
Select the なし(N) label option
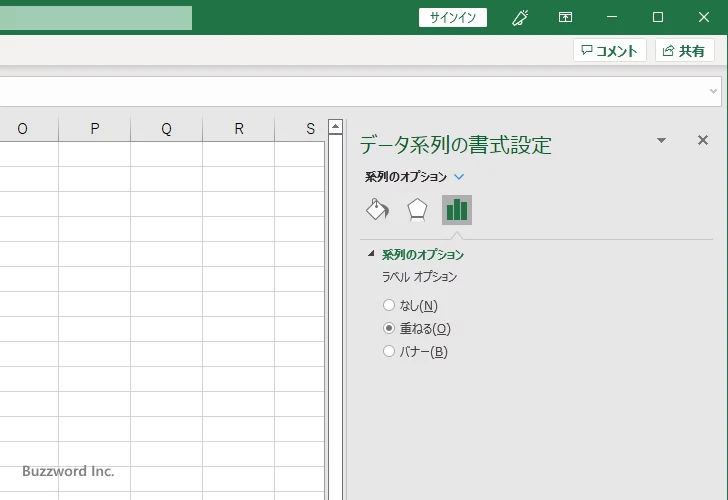click(x=410, y=305)
